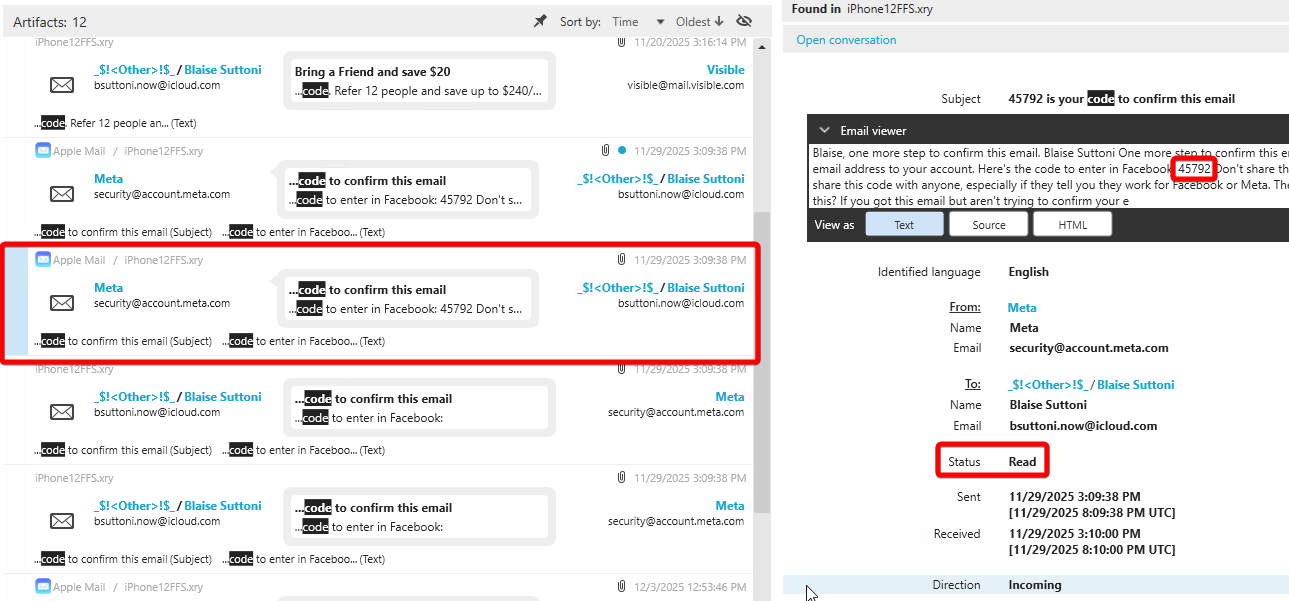Click the blue unread dot indicator
This screenshot has height=601, width=1289.
pos(622,151)
